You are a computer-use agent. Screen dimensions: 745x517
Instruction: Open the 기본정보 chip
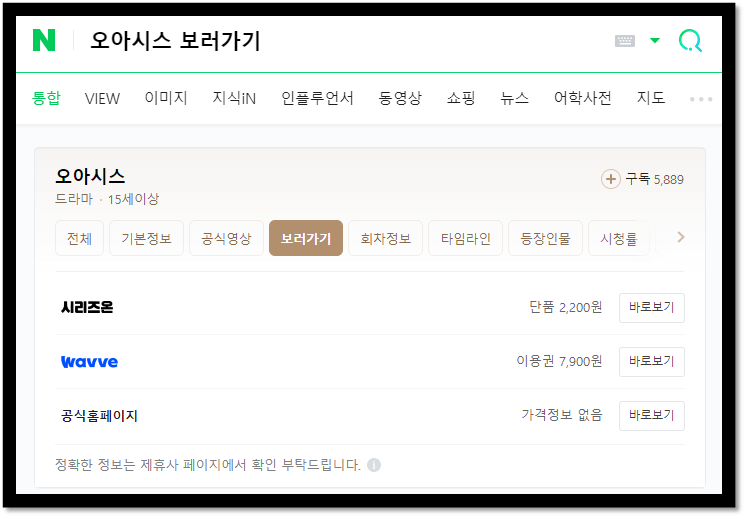click(x=146, y=238)
